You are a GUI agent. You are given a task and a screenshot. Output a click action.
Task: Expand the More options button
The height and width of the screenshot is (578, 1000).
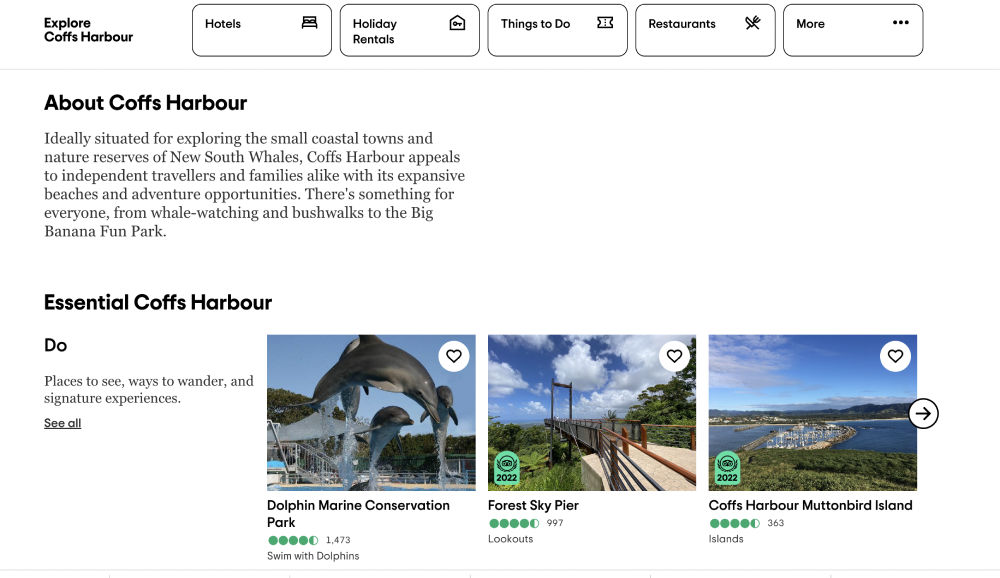tap(853, 30)
